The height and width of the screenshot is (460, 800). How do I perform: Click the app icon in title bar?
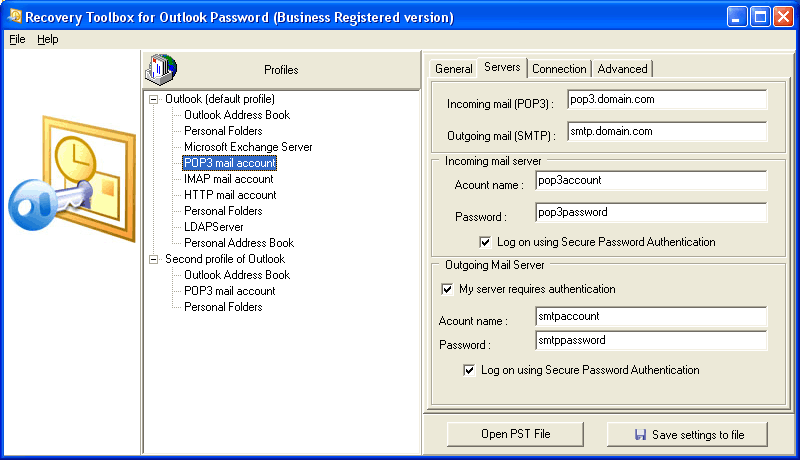click(16, 17)
